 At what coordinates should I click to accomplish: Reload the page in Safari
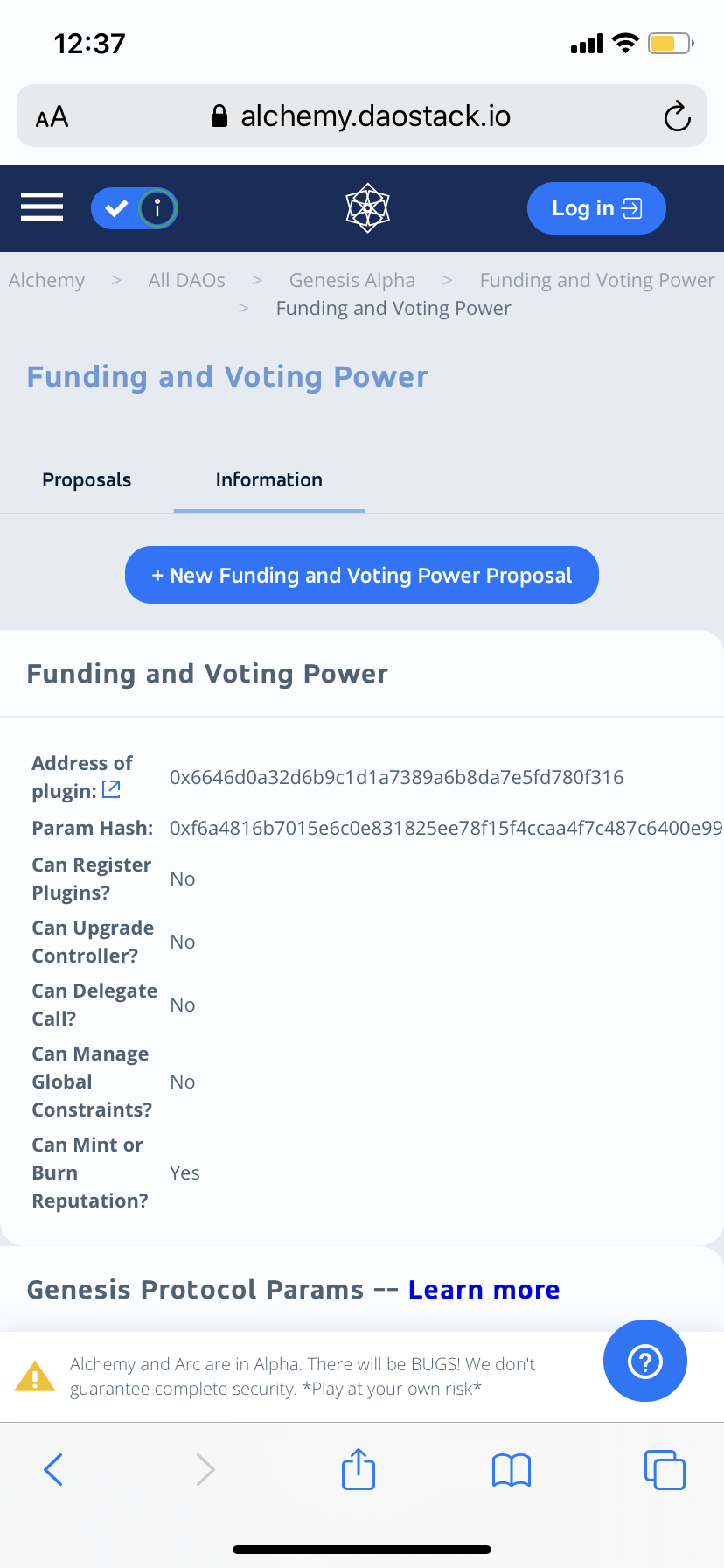point(677,116)
